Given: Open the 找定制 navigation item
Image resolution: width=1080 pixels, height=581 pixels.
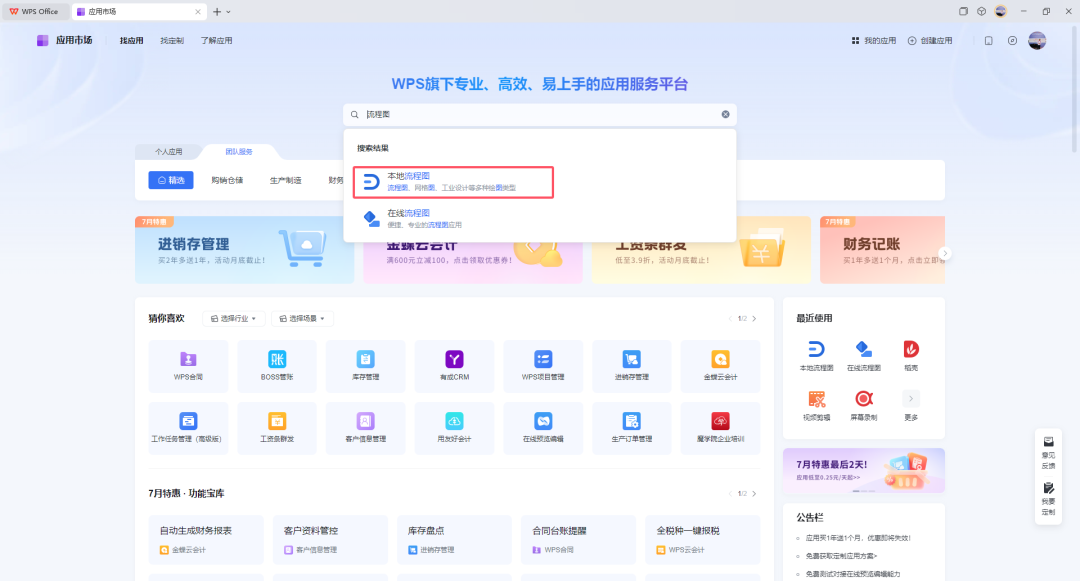Looking at the screenshot, I should [172, 41].
